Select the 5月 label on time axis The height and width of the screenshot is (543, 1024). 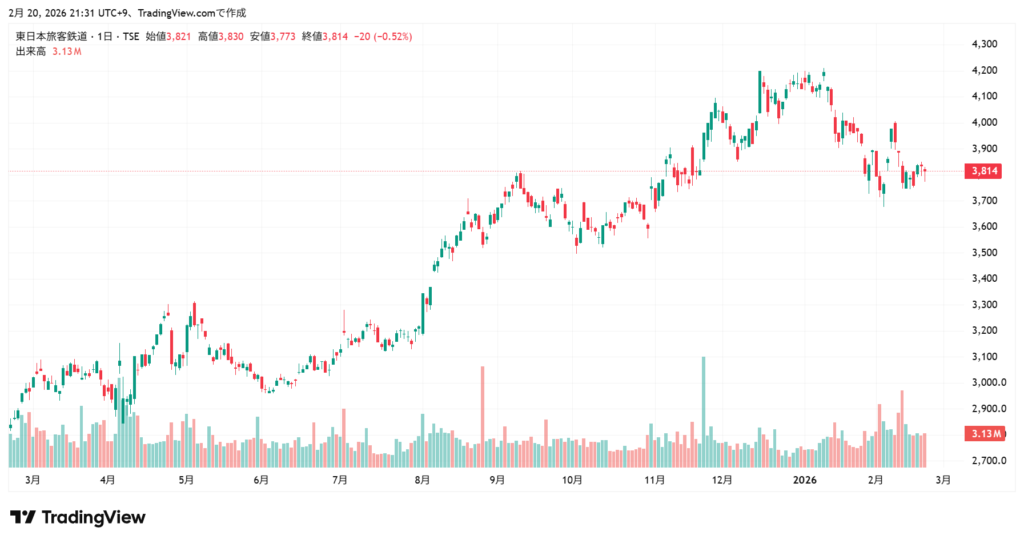[185, 480]
